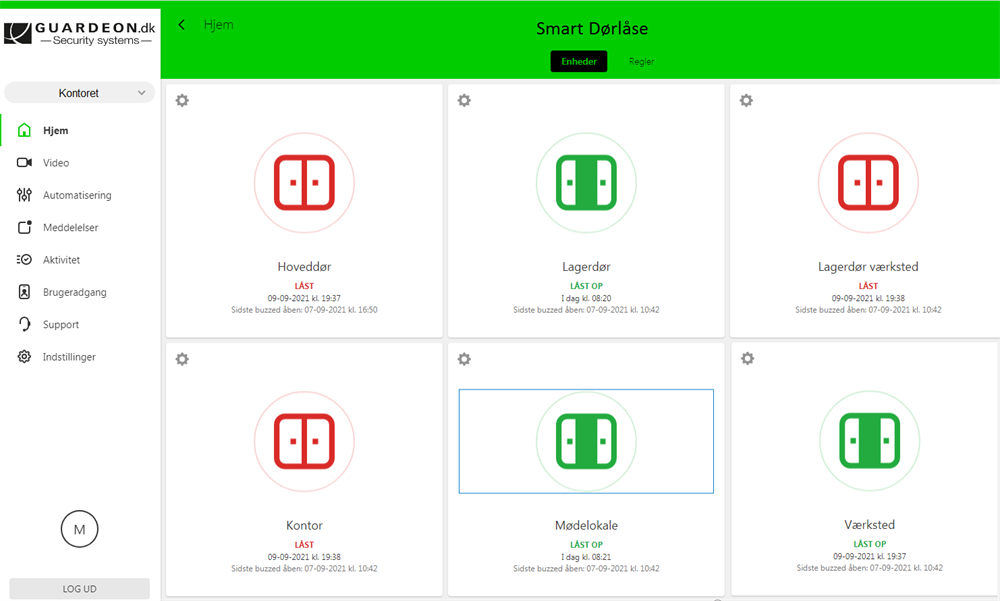
Task: Open settings gear on Værksted card
Action: pyautogui.click(x=747, y=359)
